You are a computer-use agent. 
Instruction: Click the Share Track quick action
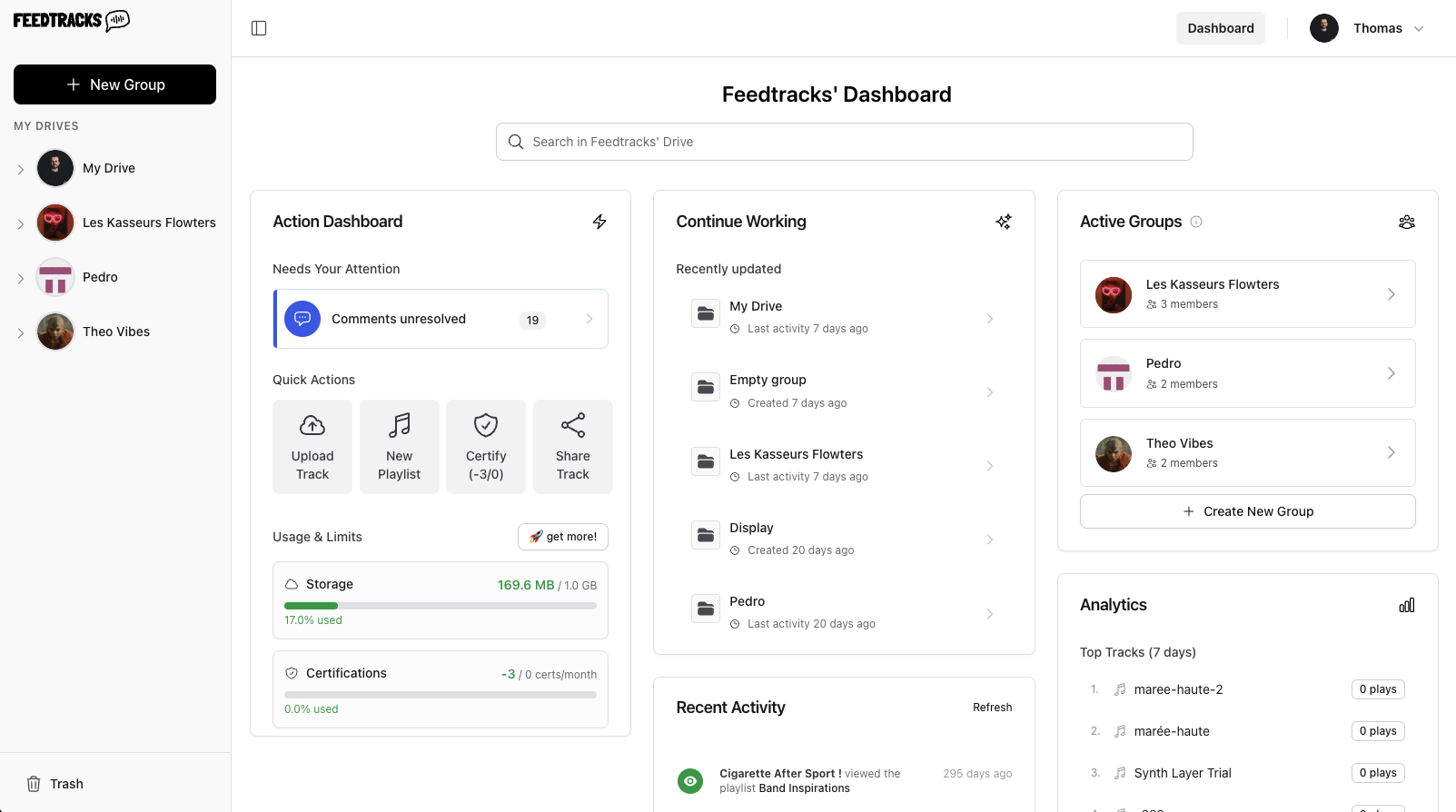pos(573,447)
